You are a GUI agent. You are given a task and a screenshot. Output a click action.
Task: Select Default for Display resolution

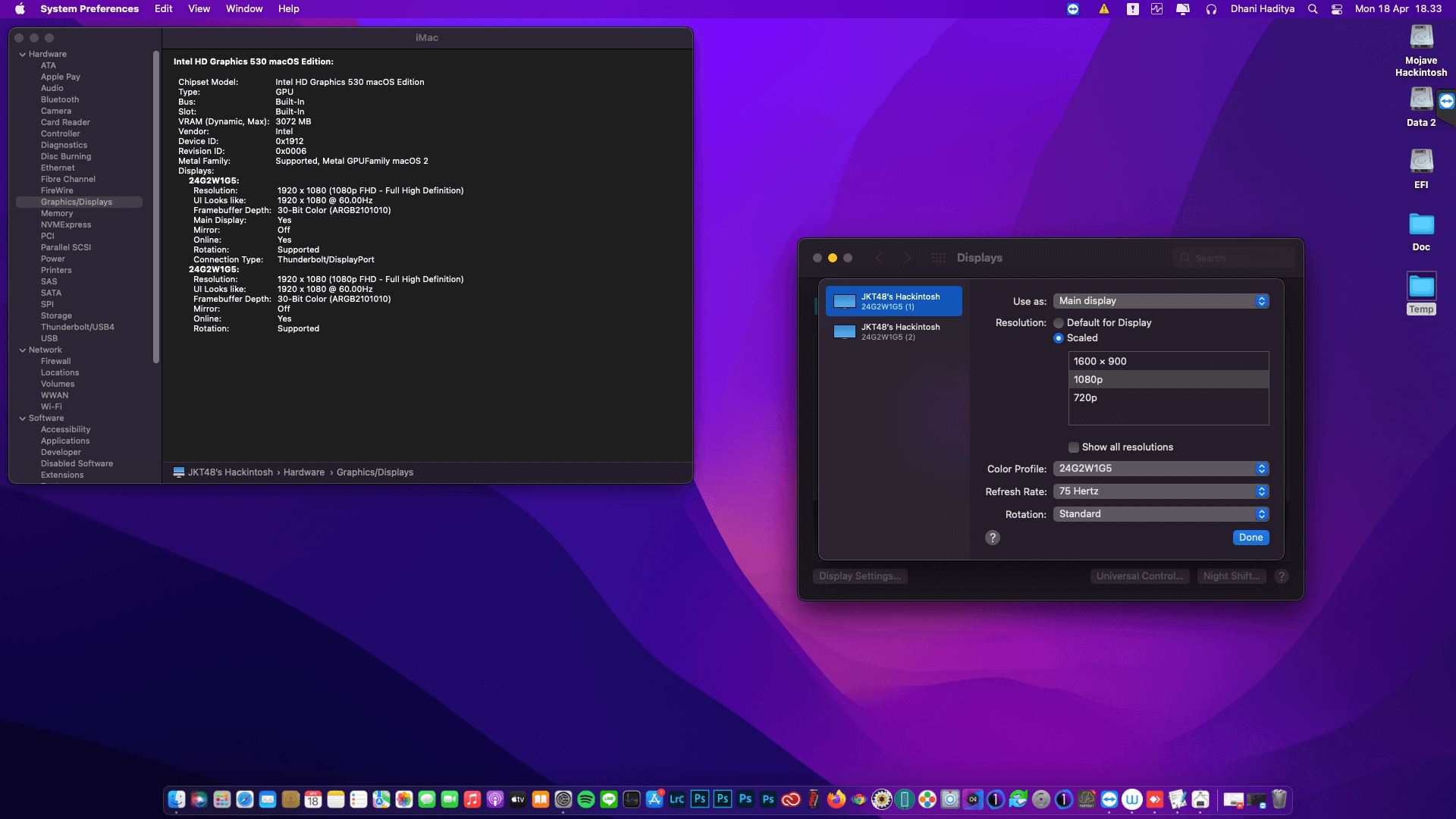(x=1059, y=323)
